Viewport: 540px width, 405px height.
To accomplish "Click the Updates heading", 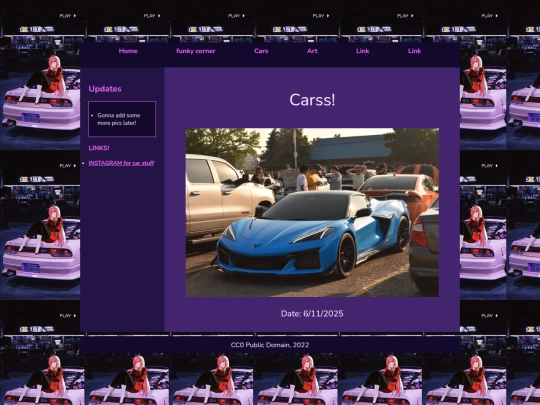I will [x=105, y=89].
